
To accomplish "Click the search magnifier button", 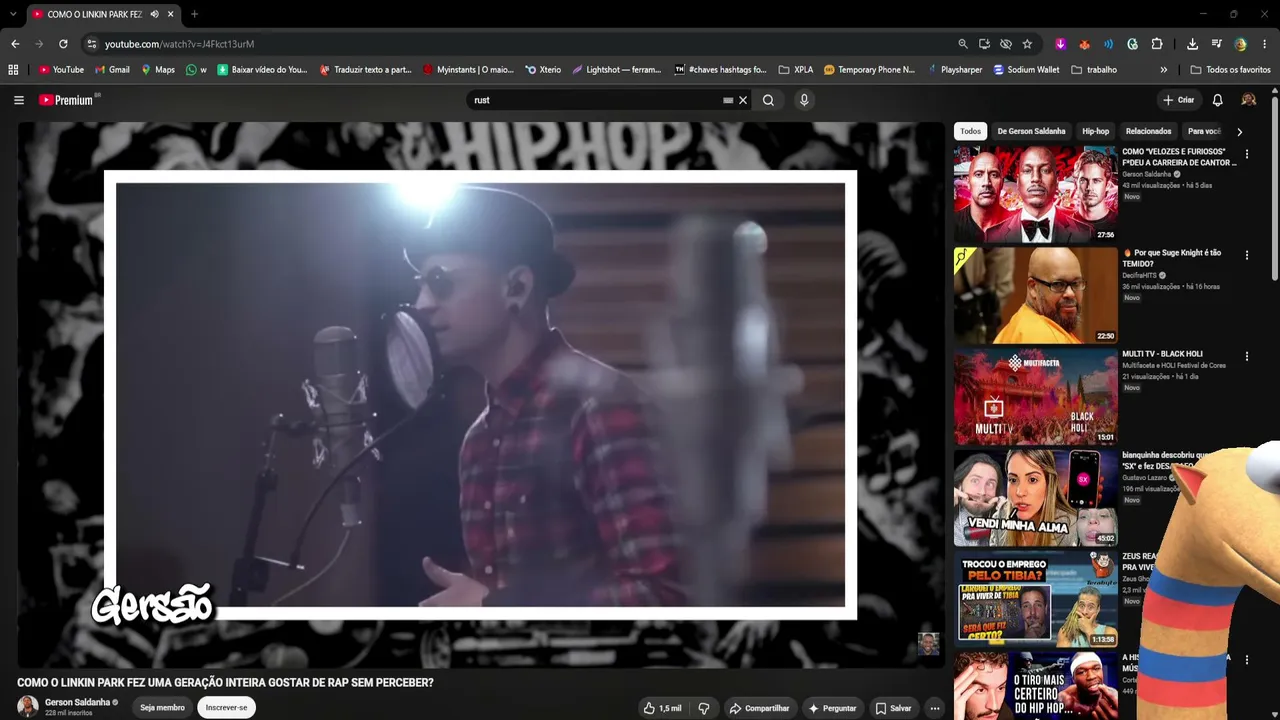I will (768, 100).
